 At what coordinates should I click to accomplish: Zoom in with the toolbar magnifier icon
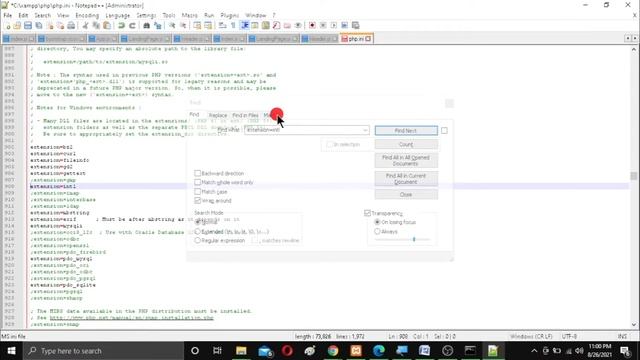click(172, 26)
